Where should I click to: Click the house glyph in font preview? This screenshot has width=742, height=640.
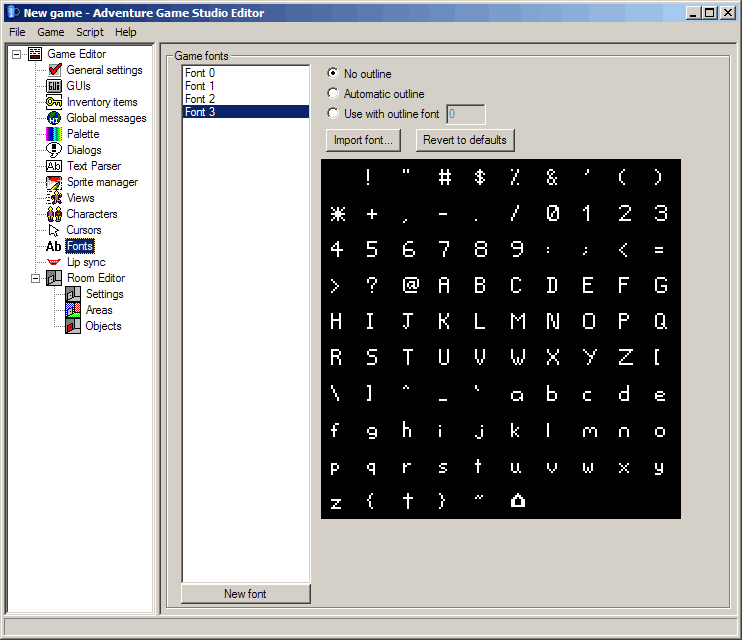[518, 500]
